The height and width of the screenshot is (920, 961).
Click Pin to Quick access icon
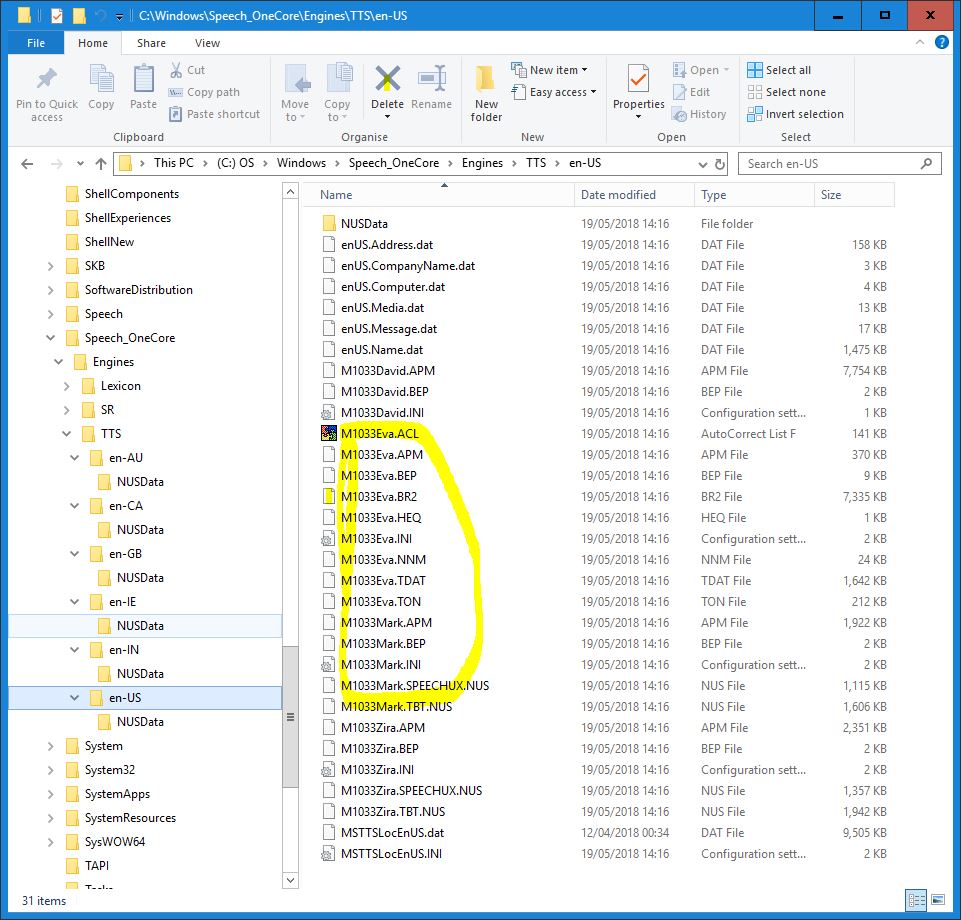[x=47, y=78]
